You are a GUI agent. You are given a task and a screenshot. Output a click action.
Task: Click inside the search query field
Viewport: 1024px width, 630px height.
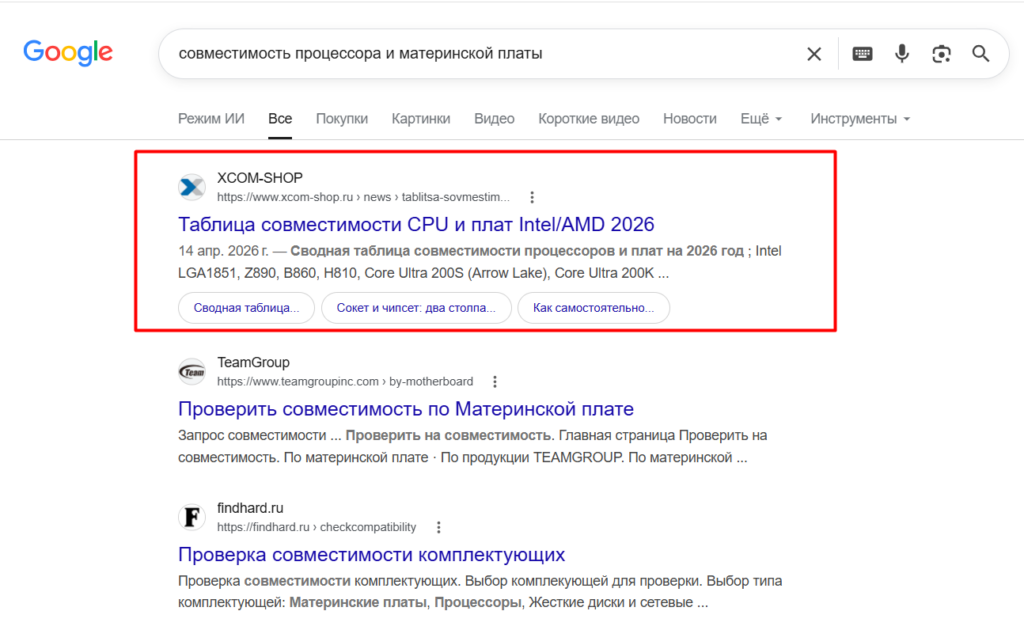(x=483, y=54)
